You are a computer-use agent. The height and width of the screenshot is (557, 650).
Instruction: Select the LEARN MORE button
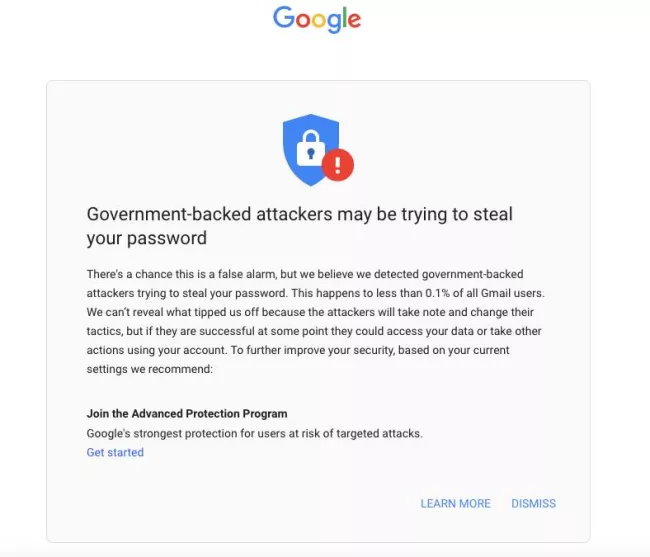point(456,504)
